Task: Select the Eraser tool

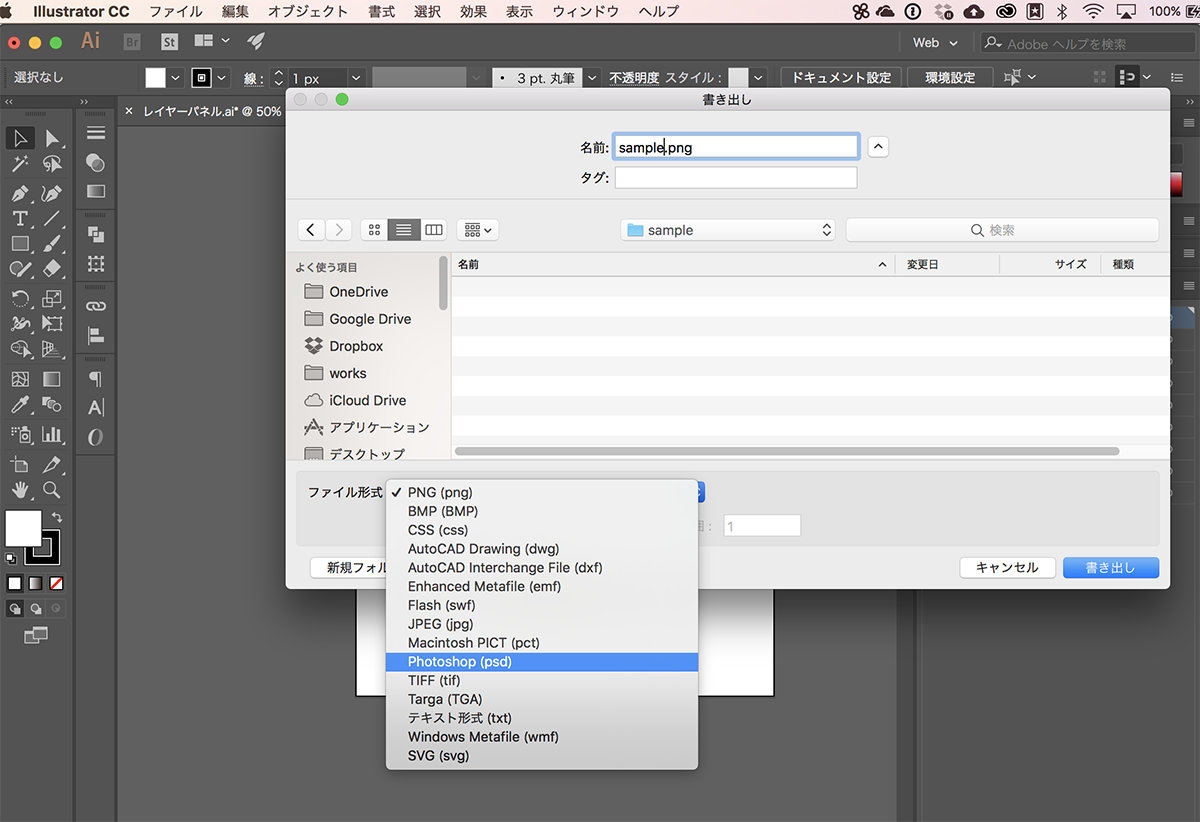Action: 52,268
